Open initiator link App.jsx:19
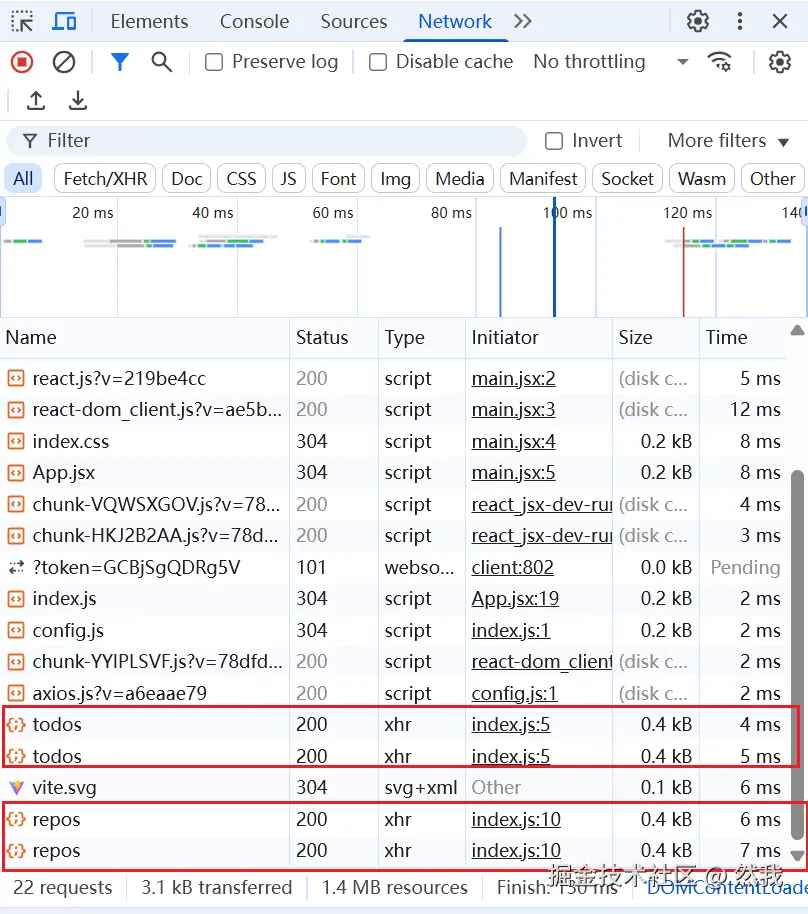This screenshot has height=914, width=808. (515, 599)
